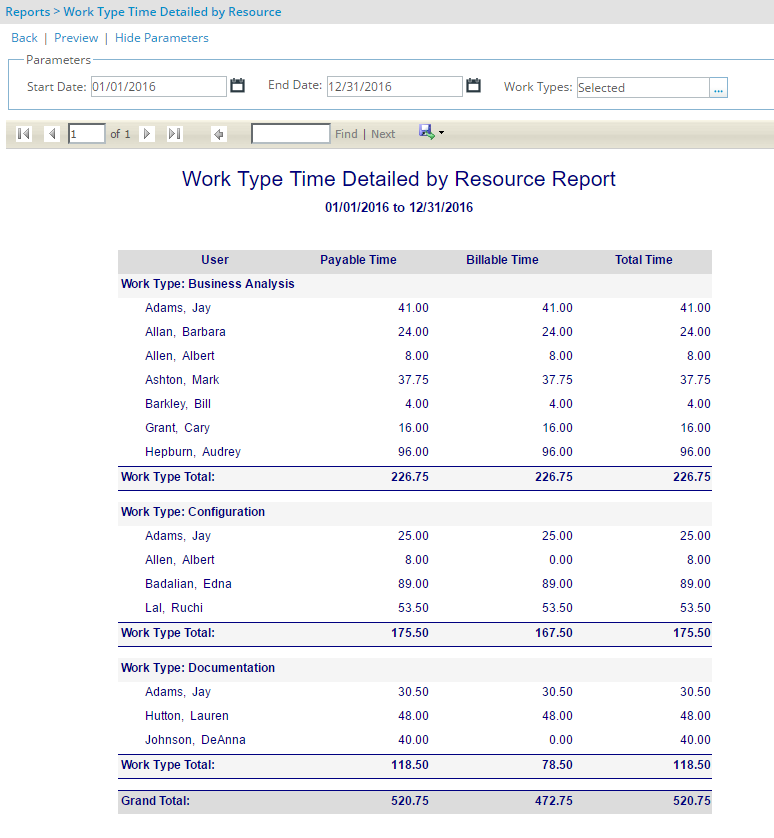Click Grand Total billable value 472.75
The width and height of the screenshot is (774, 838).
(x=554, y=801)
